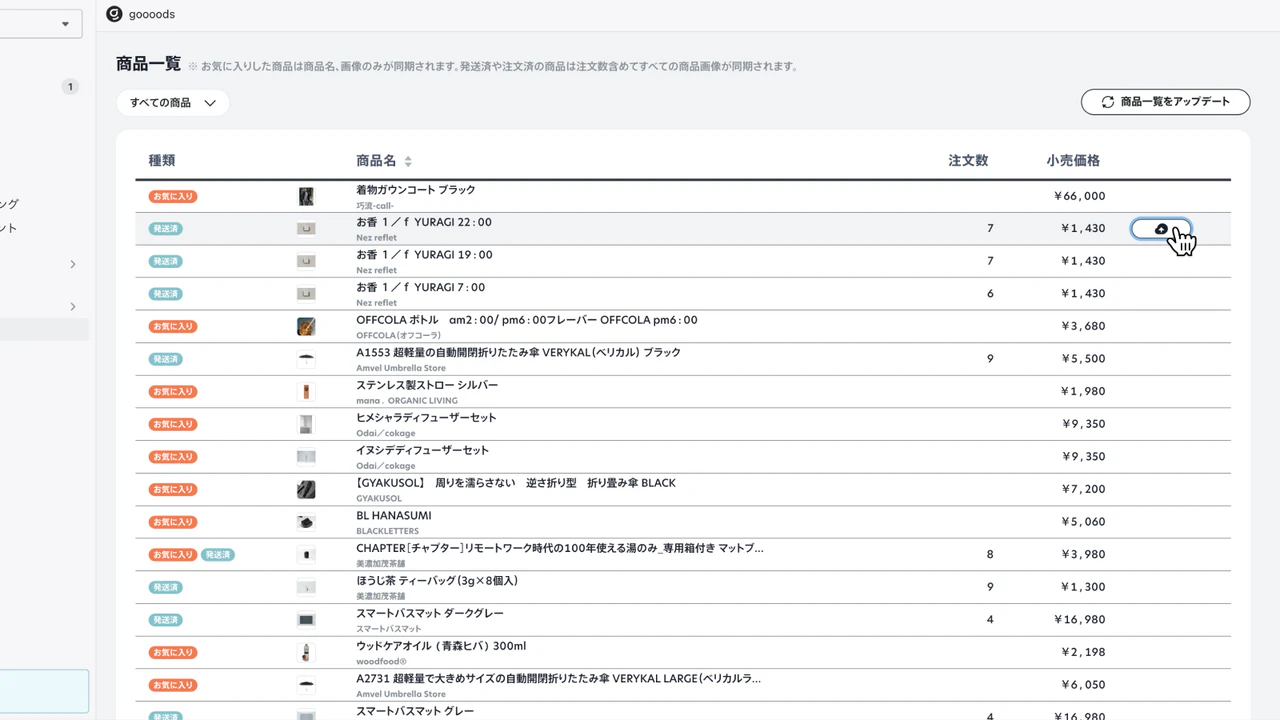Click brand text 巧流-call-
This screenshot has width=1280, height=720.
point(375,206)
